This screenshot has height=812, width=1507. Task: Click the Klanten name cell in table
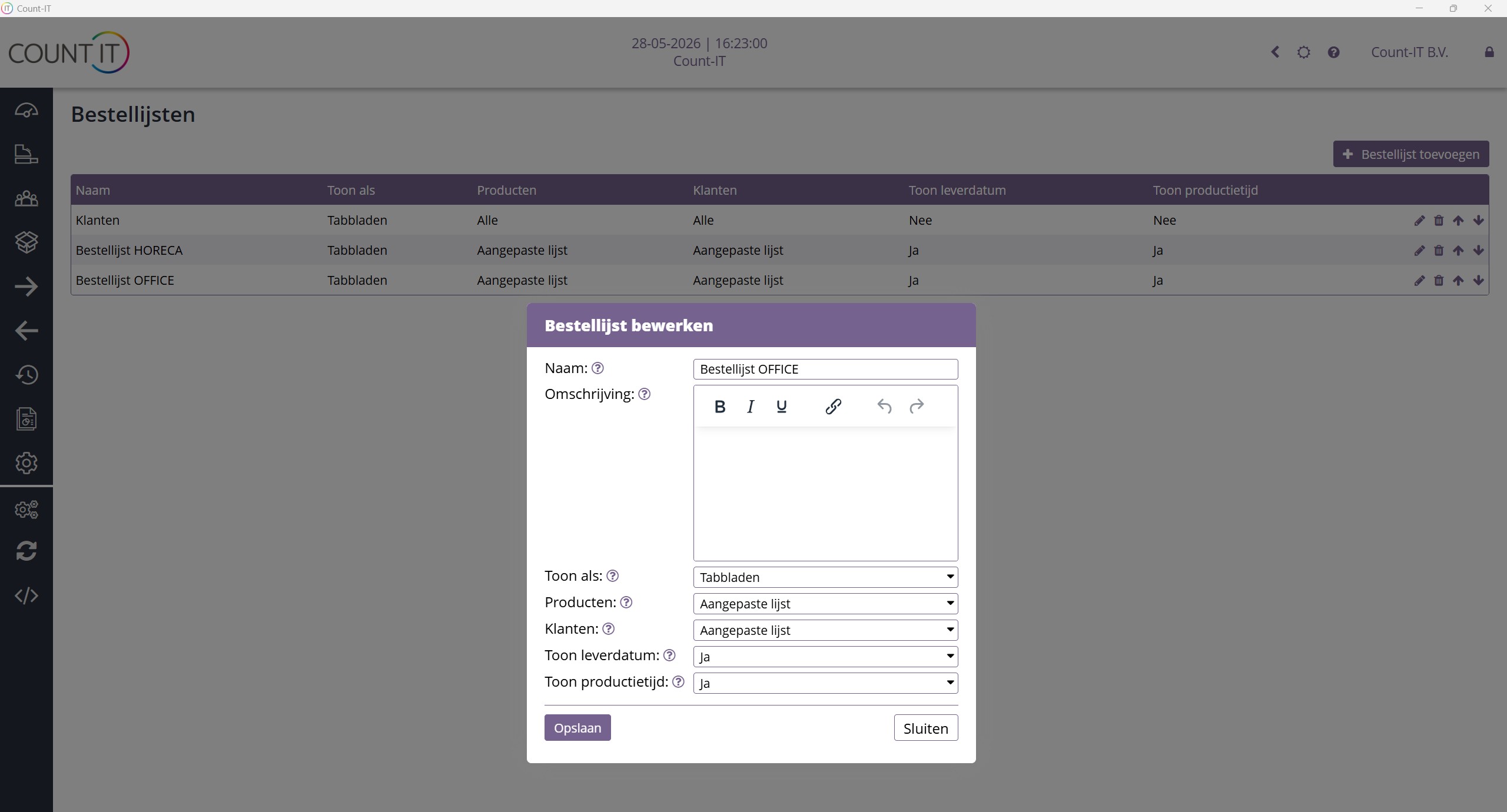coord(98,221)
